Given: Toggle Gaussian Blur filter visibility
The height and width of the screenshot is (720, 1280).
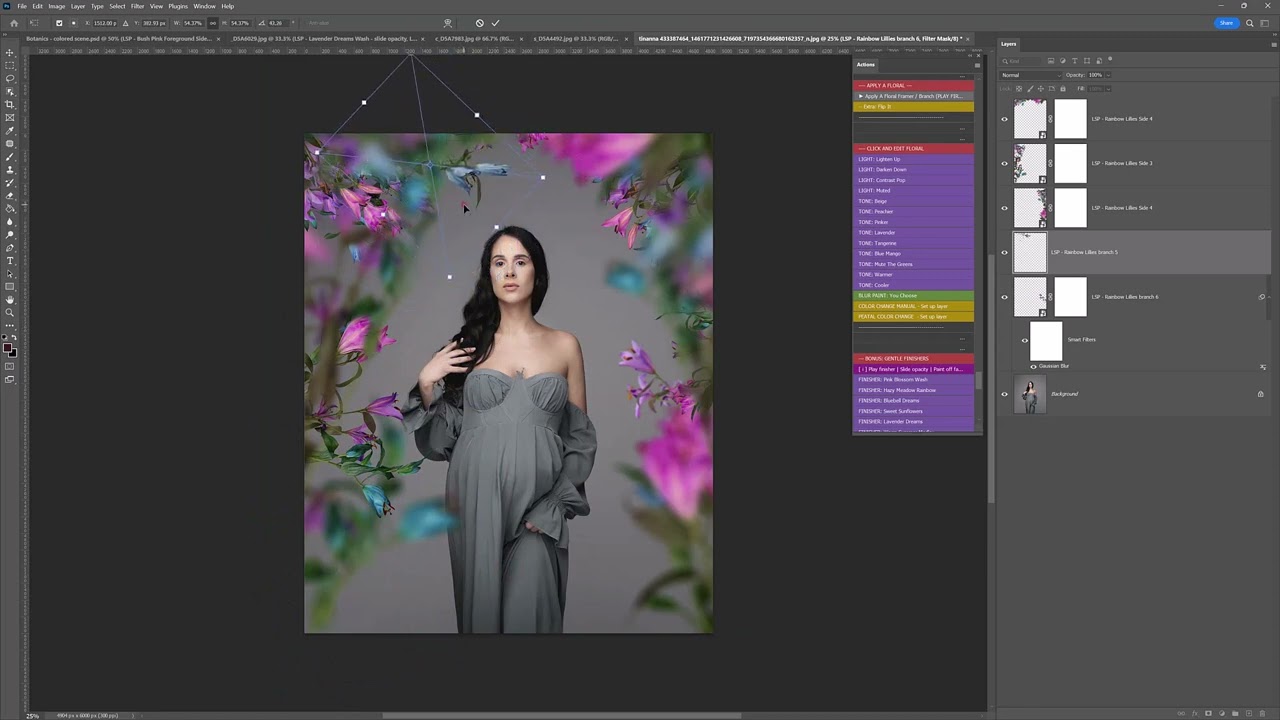Looking at the screenshot, I should pos(1033,367).
